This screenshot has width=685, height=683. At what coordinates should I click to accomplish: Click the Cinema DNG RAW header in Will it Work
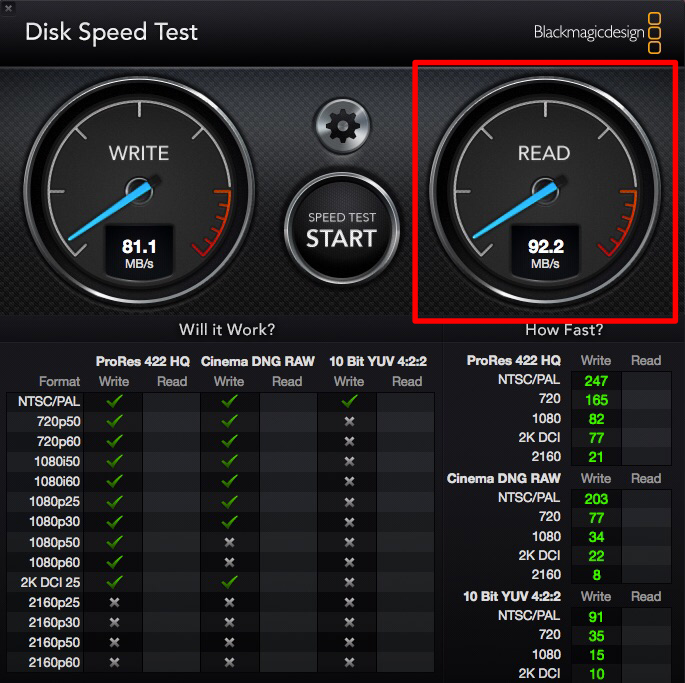click(x=258, y=361)
